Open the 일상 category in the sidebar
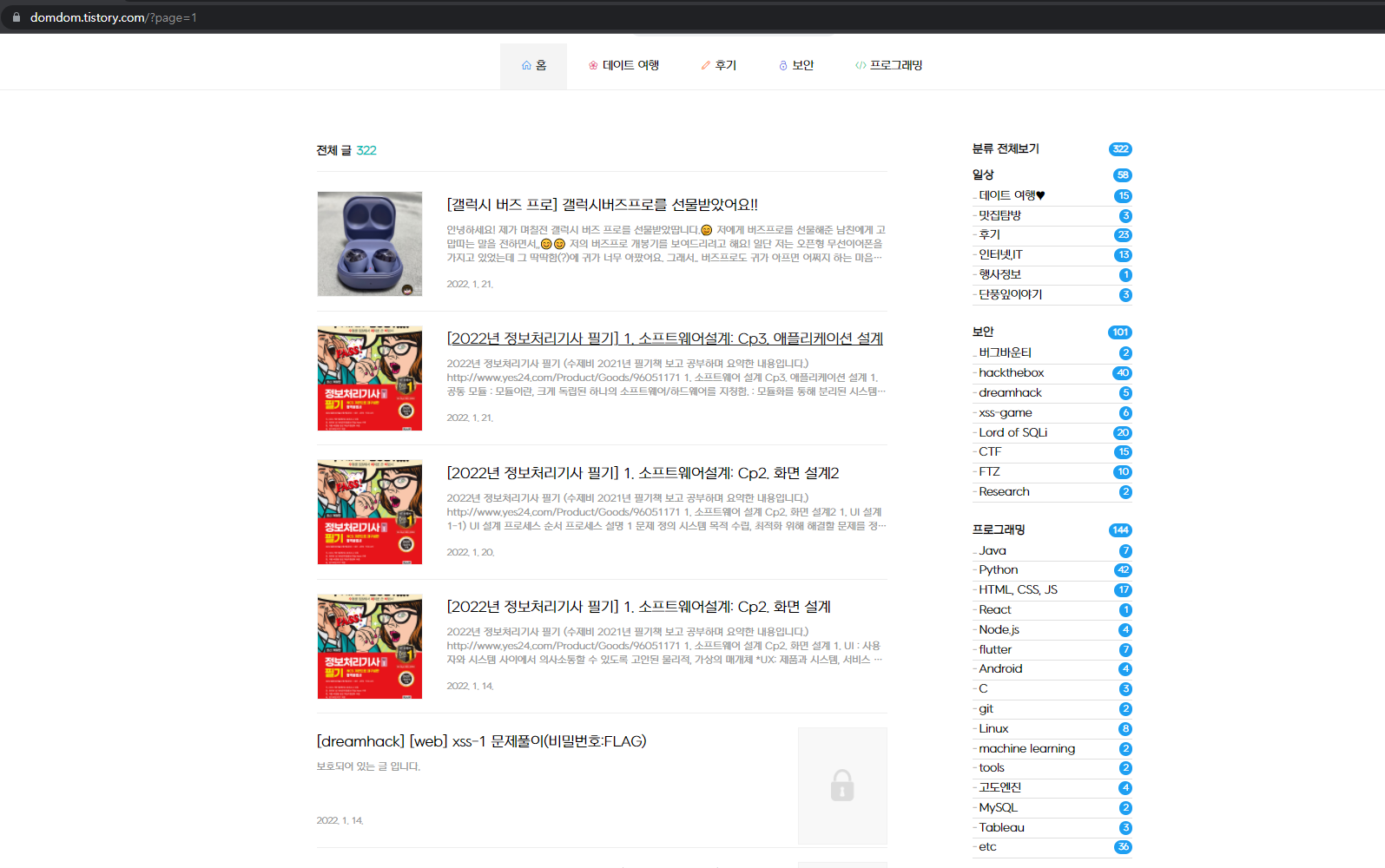Screen dimensions: 1385x868 (983, 175)
